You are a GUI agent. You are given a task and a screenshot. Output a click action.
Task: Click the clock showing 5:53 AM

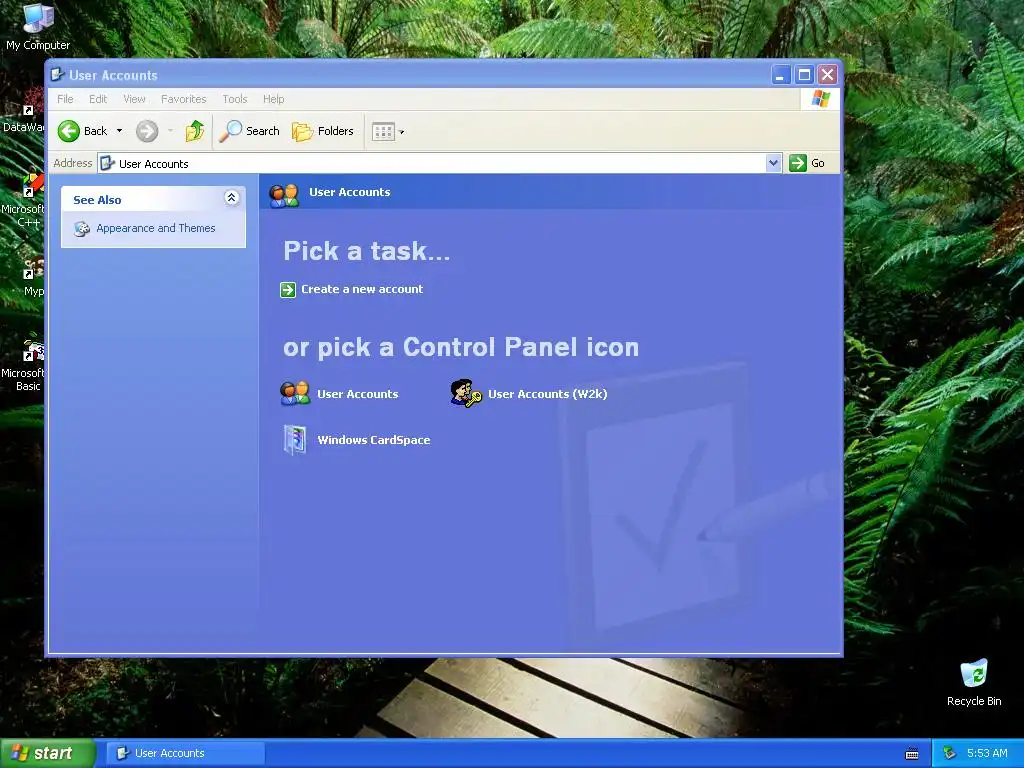point(987,754)
